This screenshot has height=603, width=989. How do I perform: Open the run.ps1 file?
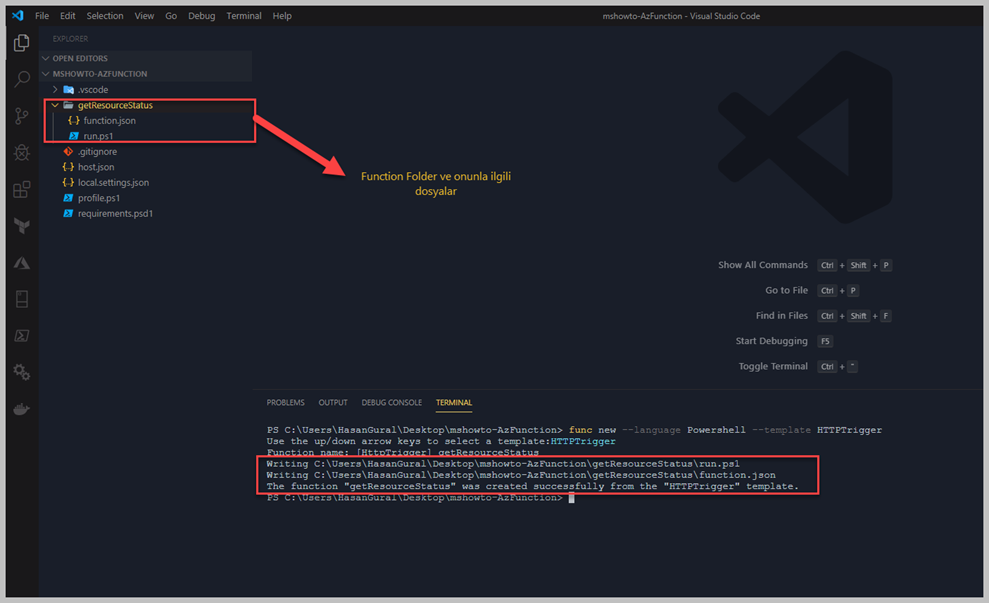click(98, 136)
